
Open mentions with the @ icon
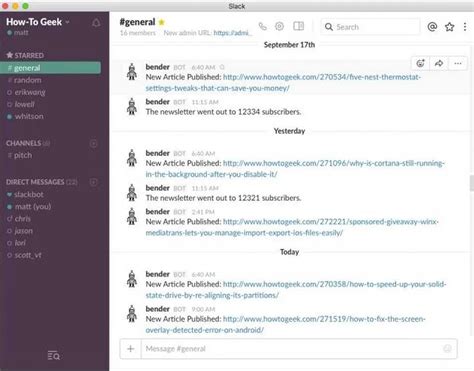coord(432,27)
